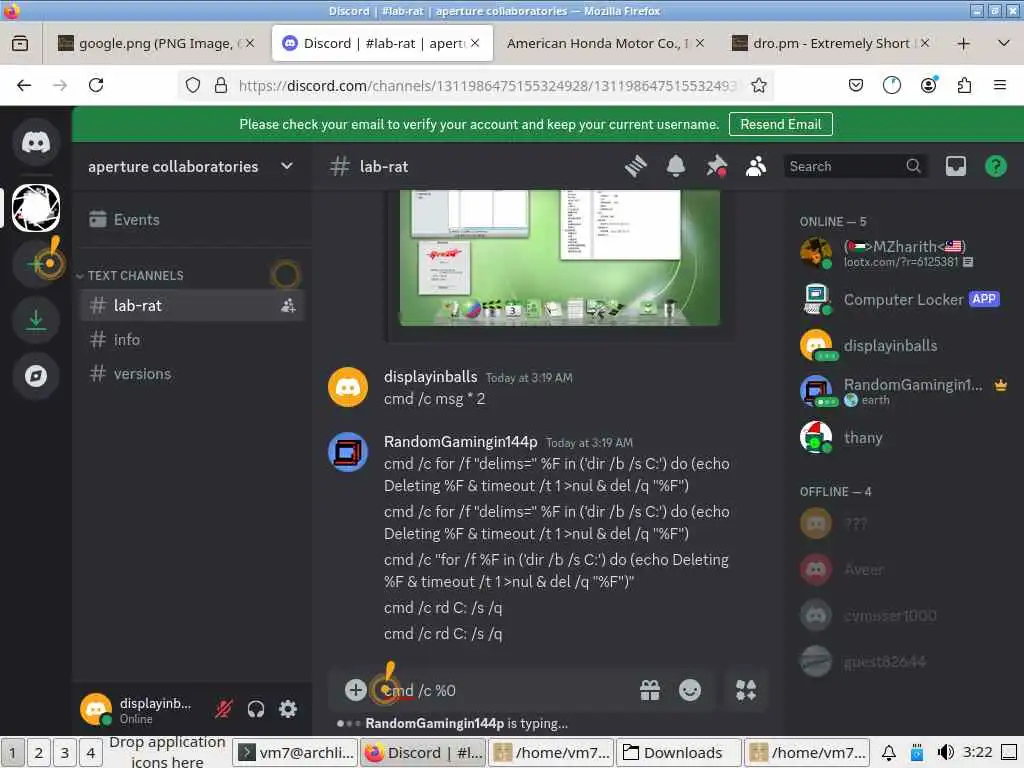Click the Firefox back arrow
This screenshot has height=768, width=1024.
click(x=24, y=85)
